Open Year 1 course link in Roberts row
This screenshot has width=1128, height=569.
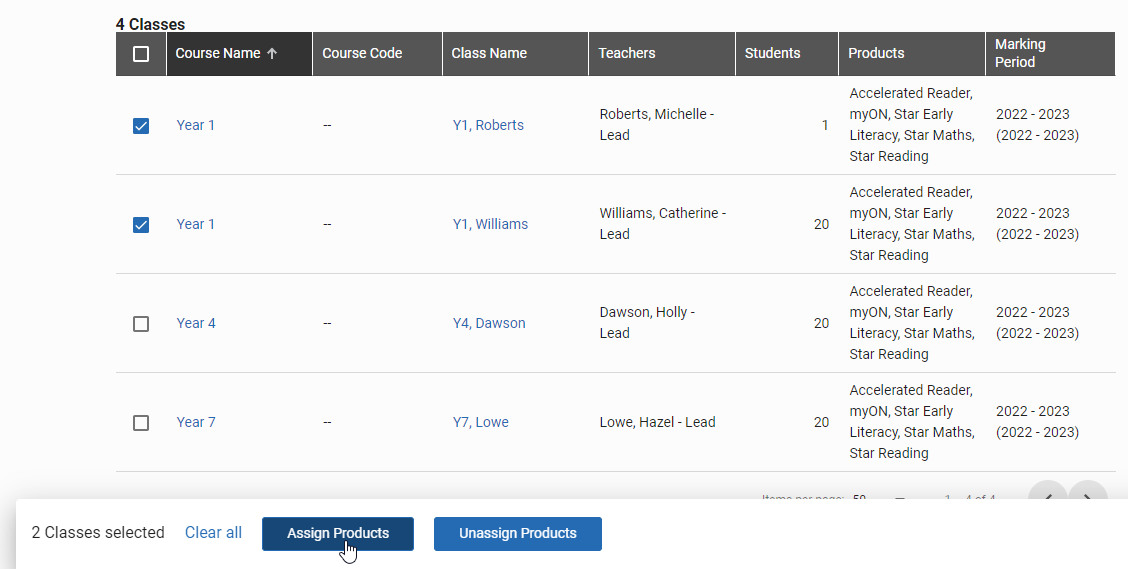coord(196,125)
